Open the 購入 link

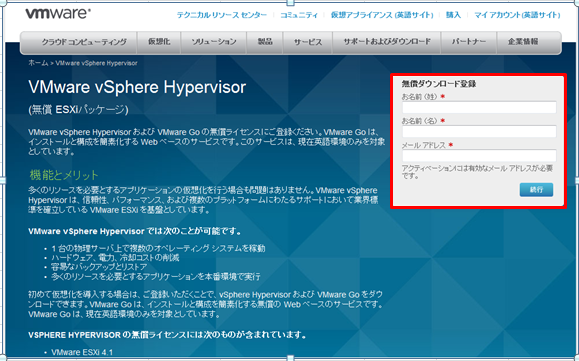click(453, 15)
